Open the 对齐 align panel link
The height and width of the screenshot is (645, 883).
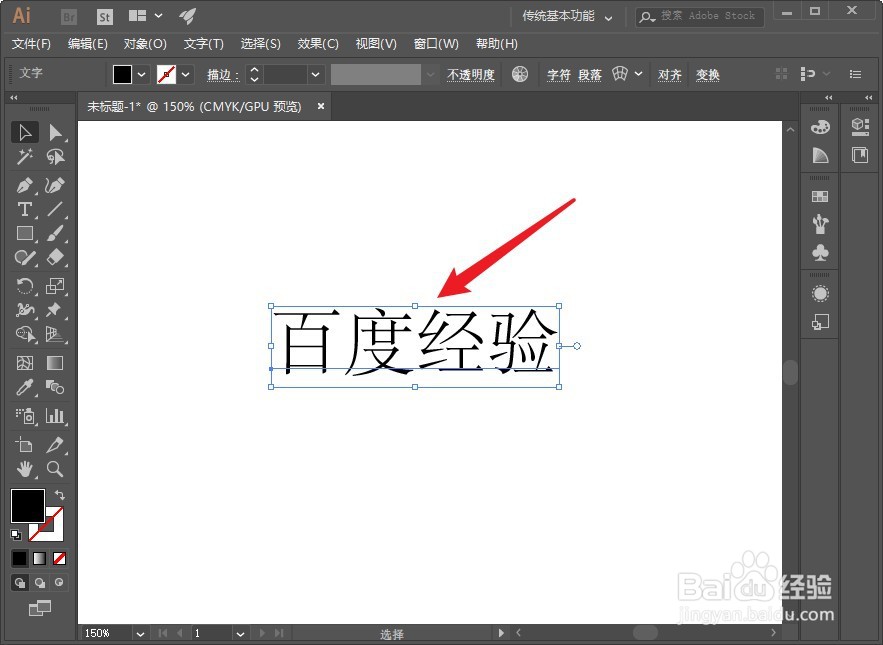670,75
